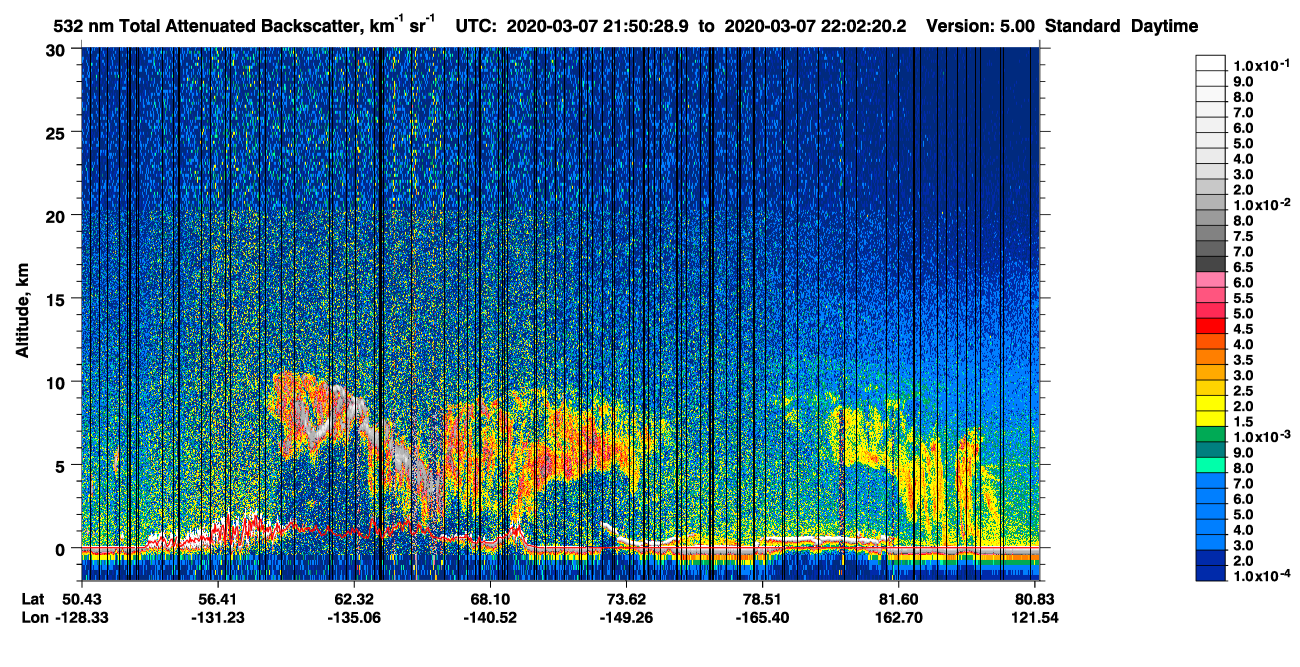Click the longitude value '-140.52'
Image resolution: width=1300 pixels, height=667 pixels.
click(490, 617)
